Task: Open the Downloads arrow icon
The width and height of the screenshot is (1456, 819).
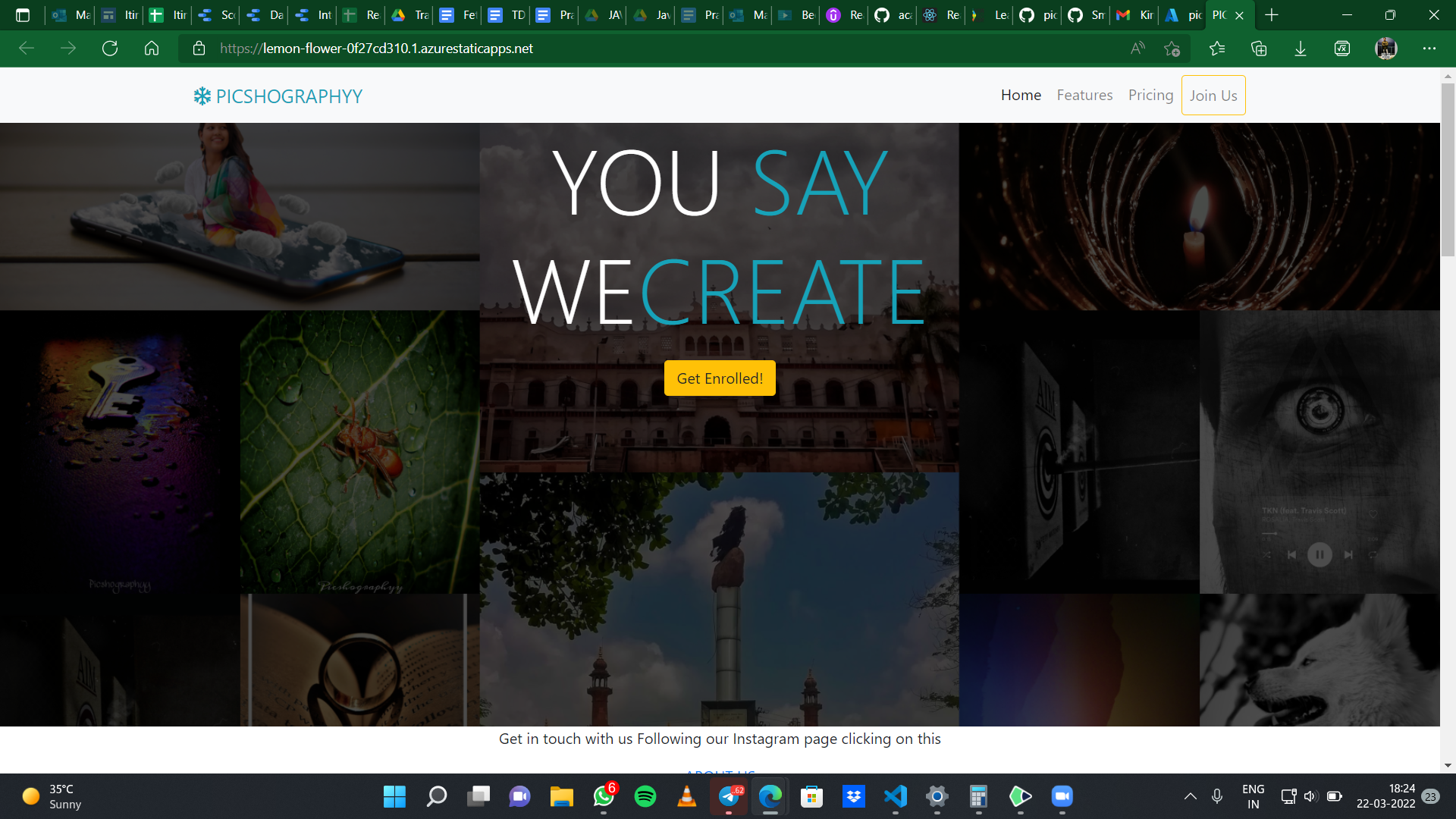Action: click(x=1301, y=49)
